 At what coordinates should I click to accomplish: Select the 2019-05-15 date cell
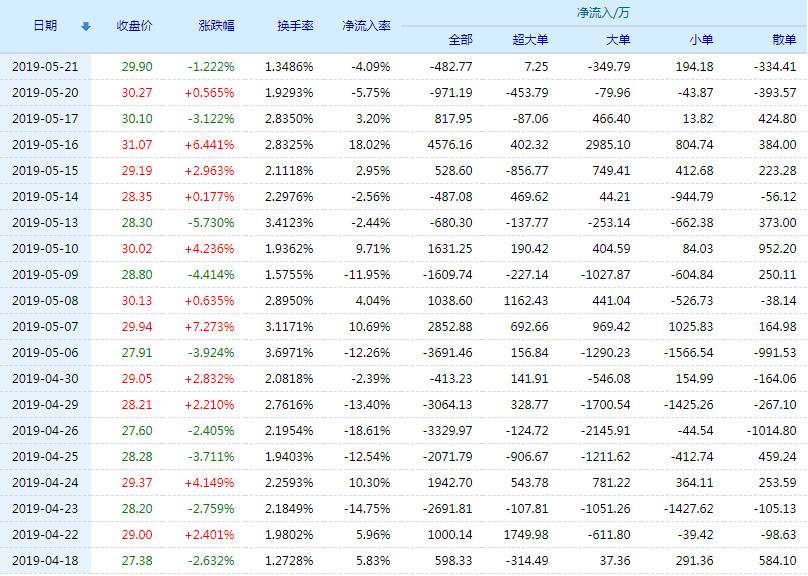pos(45,171)
